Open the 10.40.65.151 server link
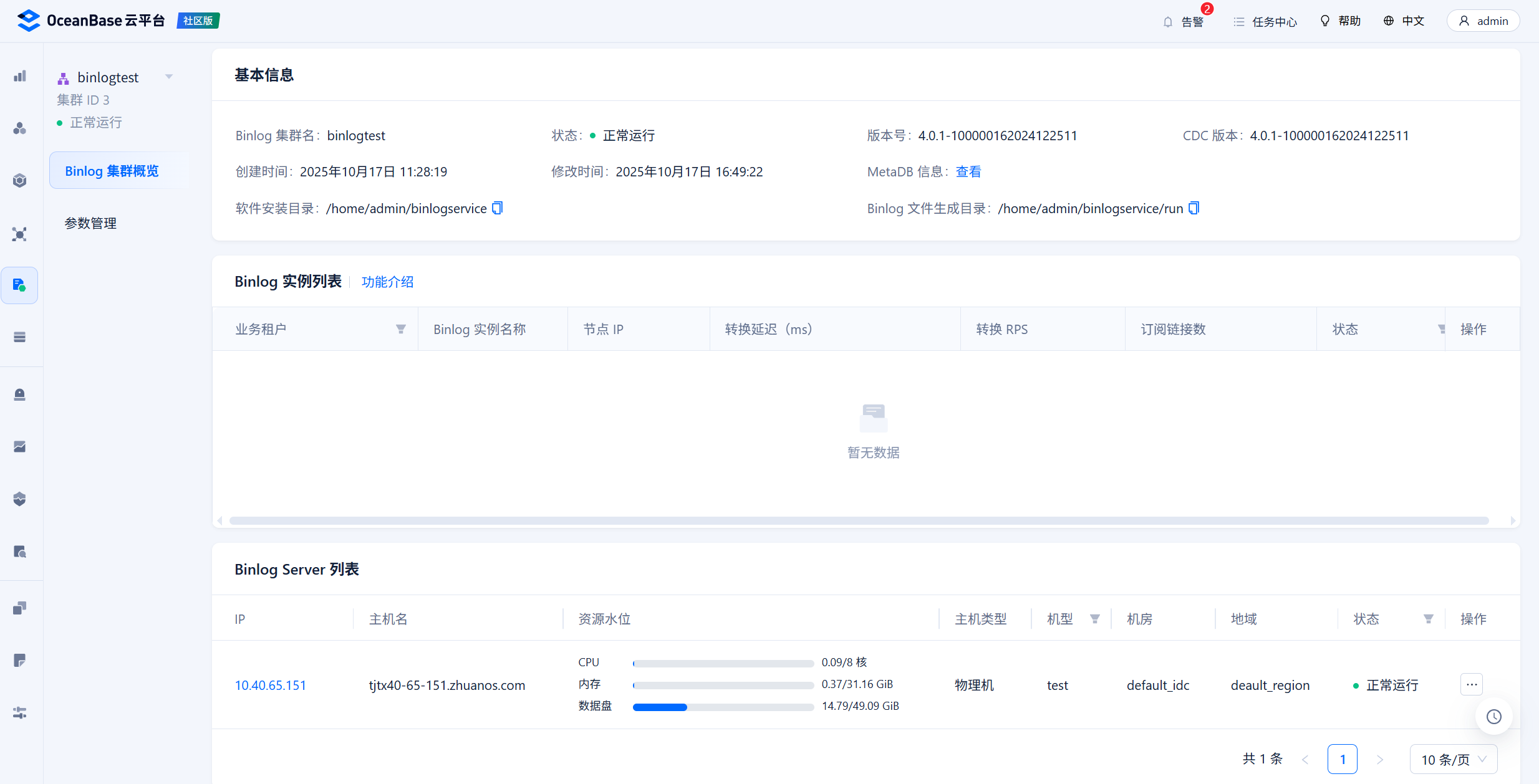Image resolution: width=1539 pixels, height=784 pixels. pyautogui.click(x=270, y=685)
